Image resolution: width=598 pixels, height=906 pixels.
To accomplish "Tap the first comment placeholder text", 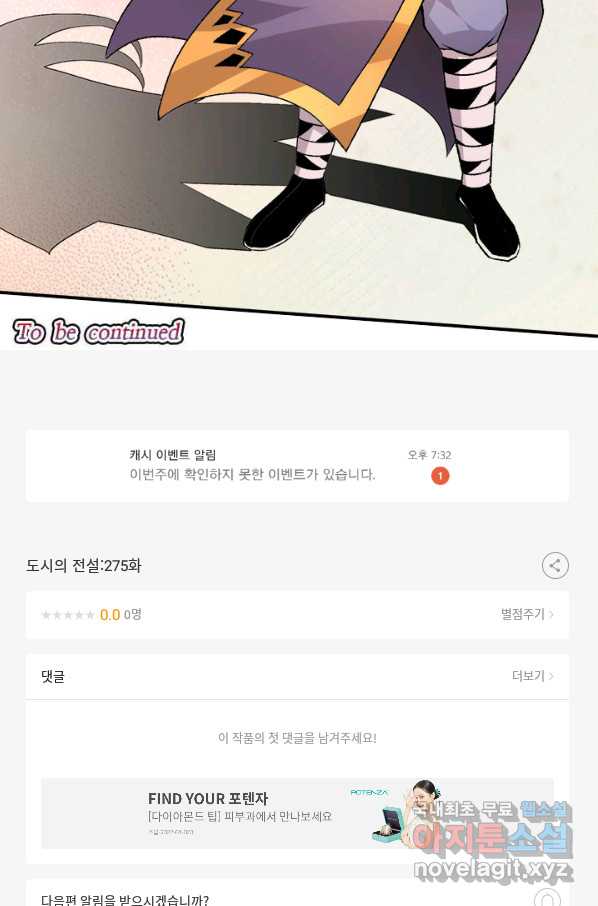I will [x=297, y=738].
